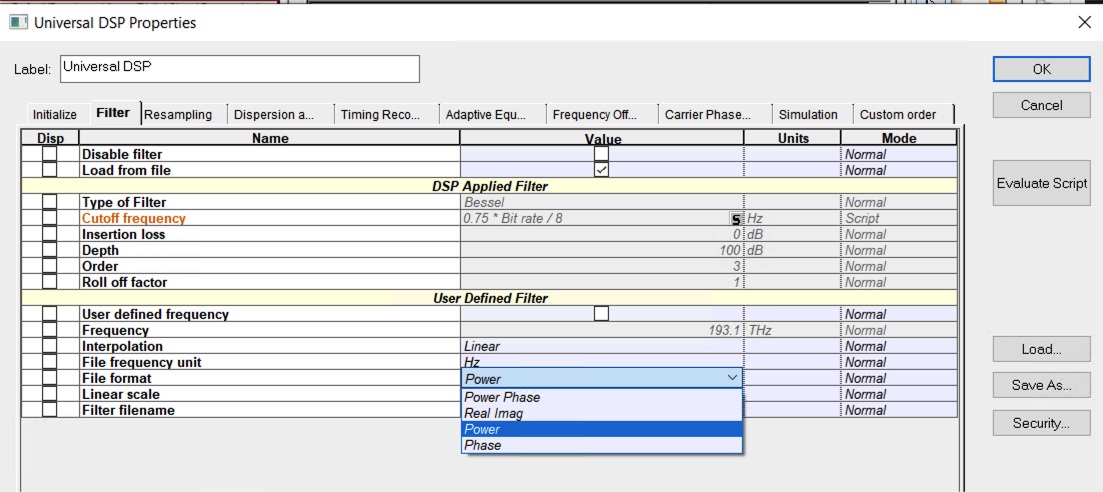The height and width of the screenshot is (492, 1103).
Task: Select the Filter tab
Action: click(x=113, y=113)
